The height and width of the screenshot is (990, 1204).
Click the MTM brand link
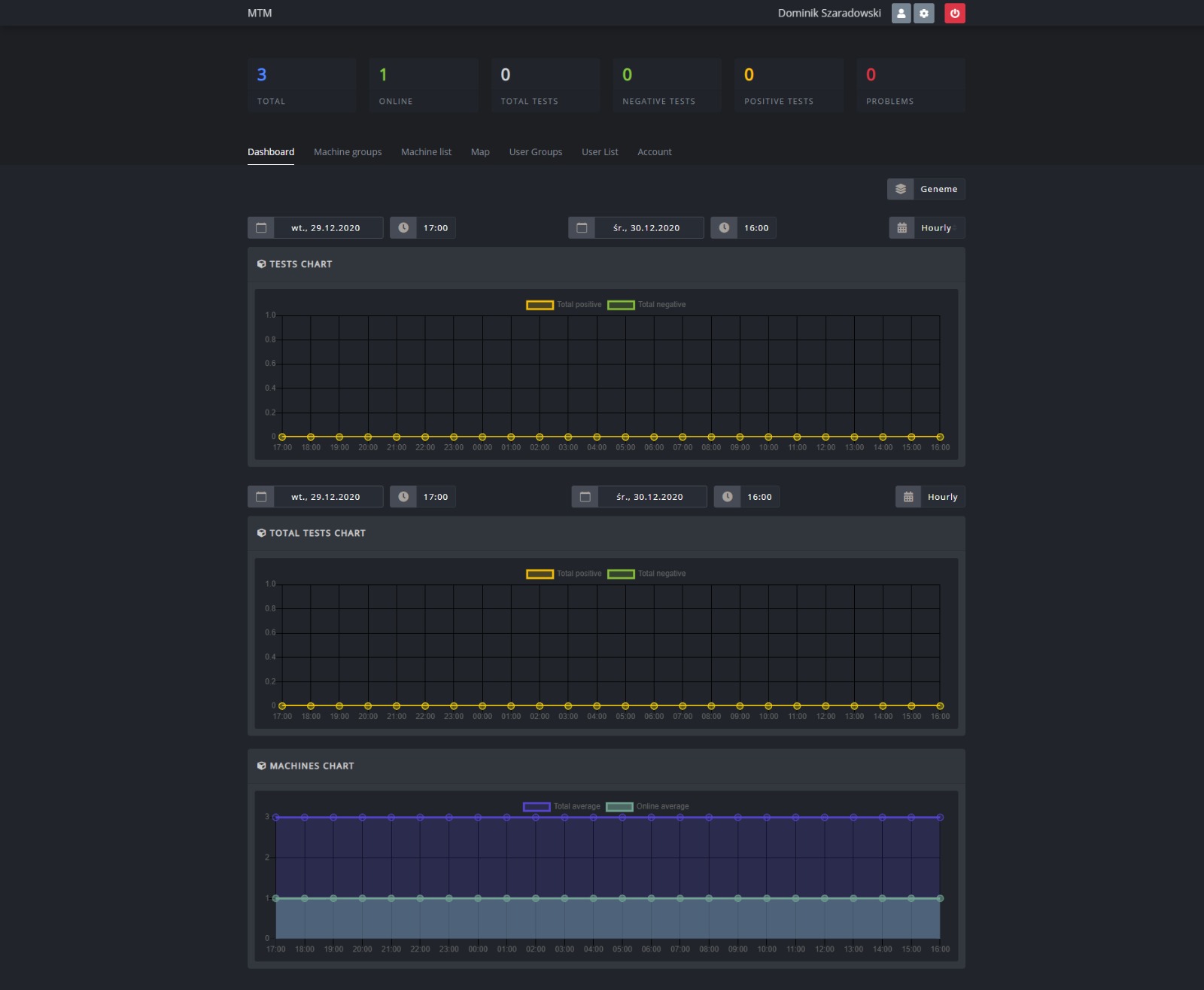260,14
